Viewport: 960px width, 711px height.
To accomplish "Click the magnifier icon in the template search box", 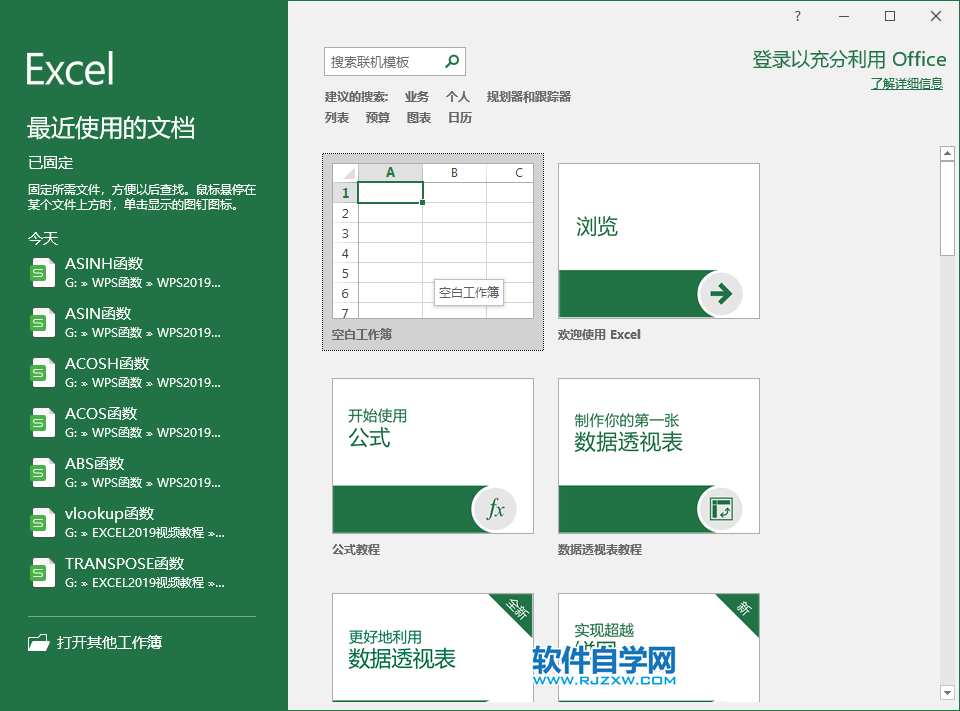I will (x=452, y=61).
